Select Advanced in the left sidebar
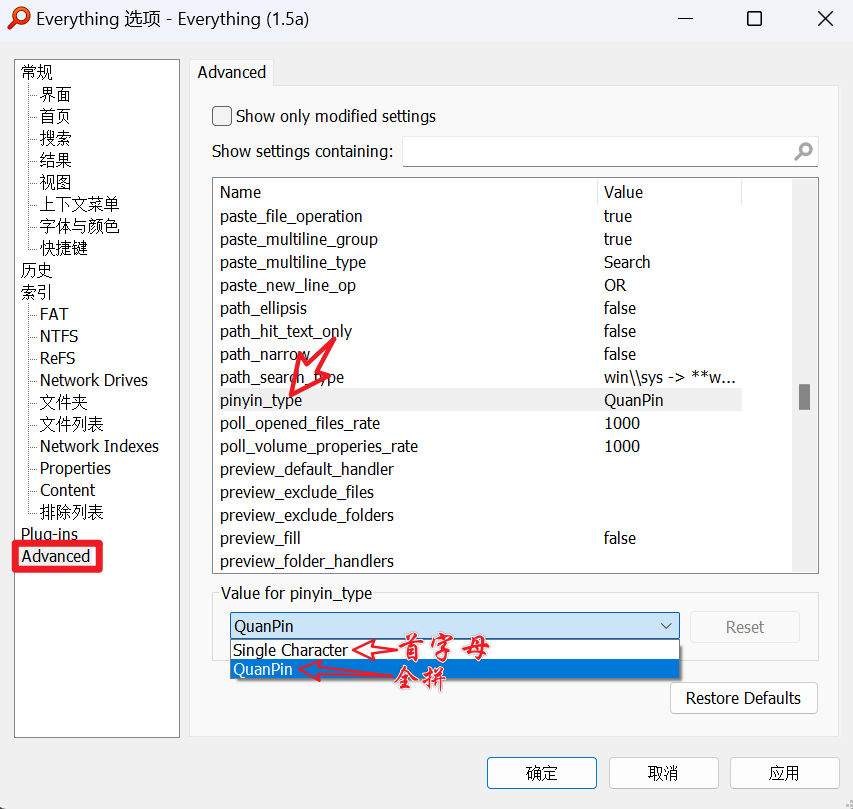853x809 pixels. (x=57, y=556)
